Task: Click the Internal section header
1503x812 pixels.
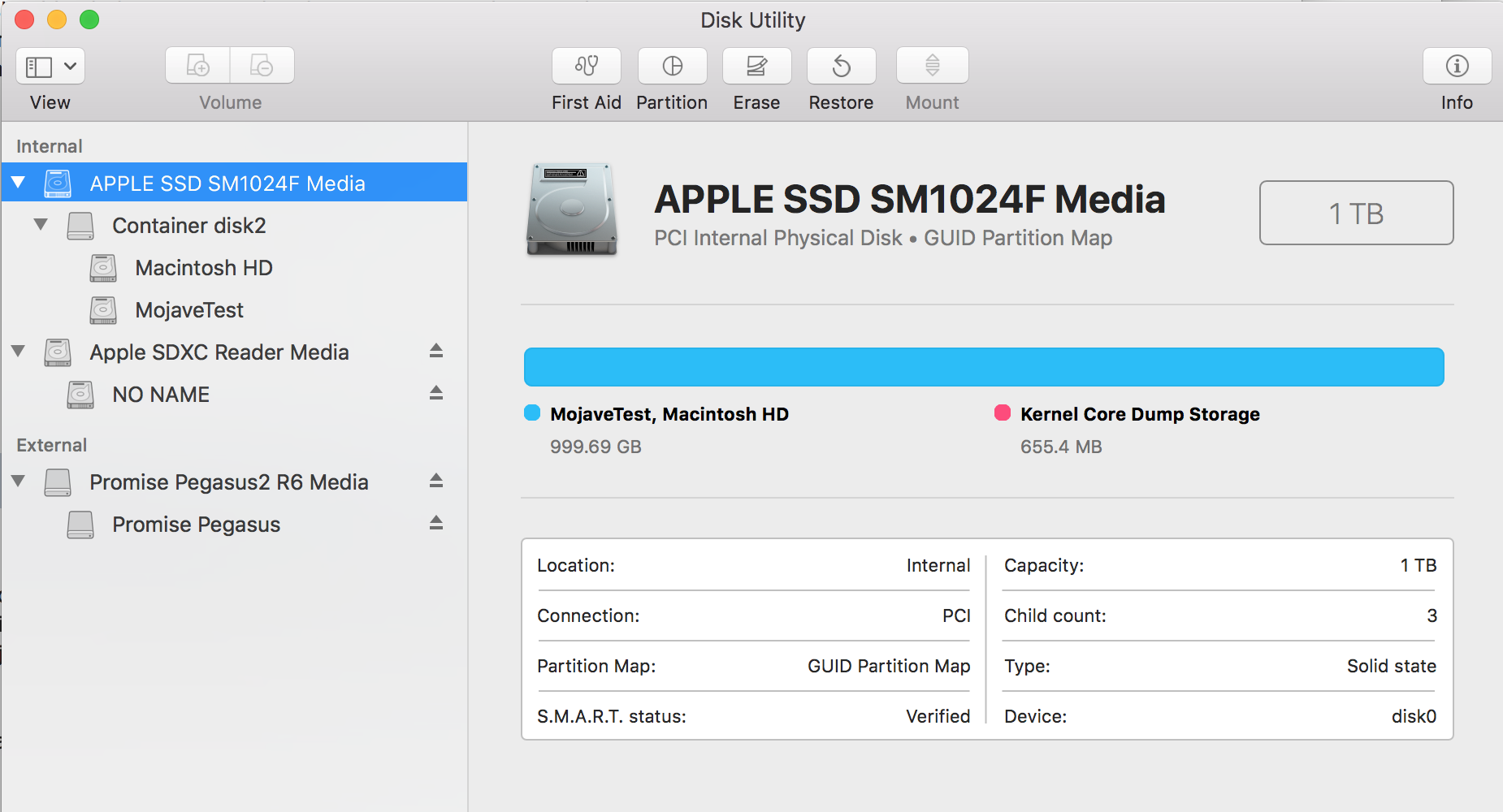Action: [x=50, y=146]
